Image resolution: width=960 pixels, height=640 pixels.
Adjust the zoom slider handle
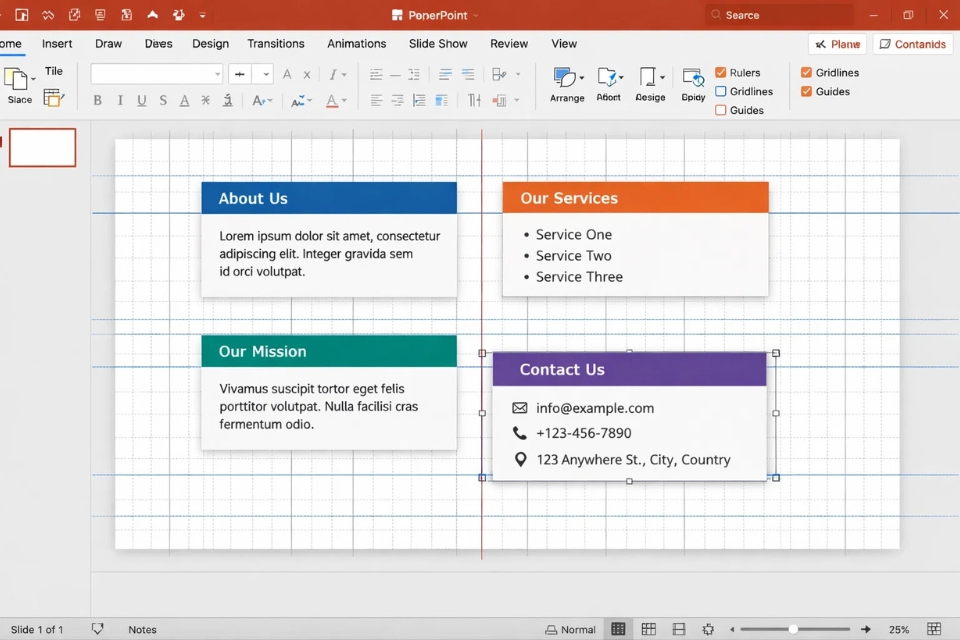pos(793,629)
